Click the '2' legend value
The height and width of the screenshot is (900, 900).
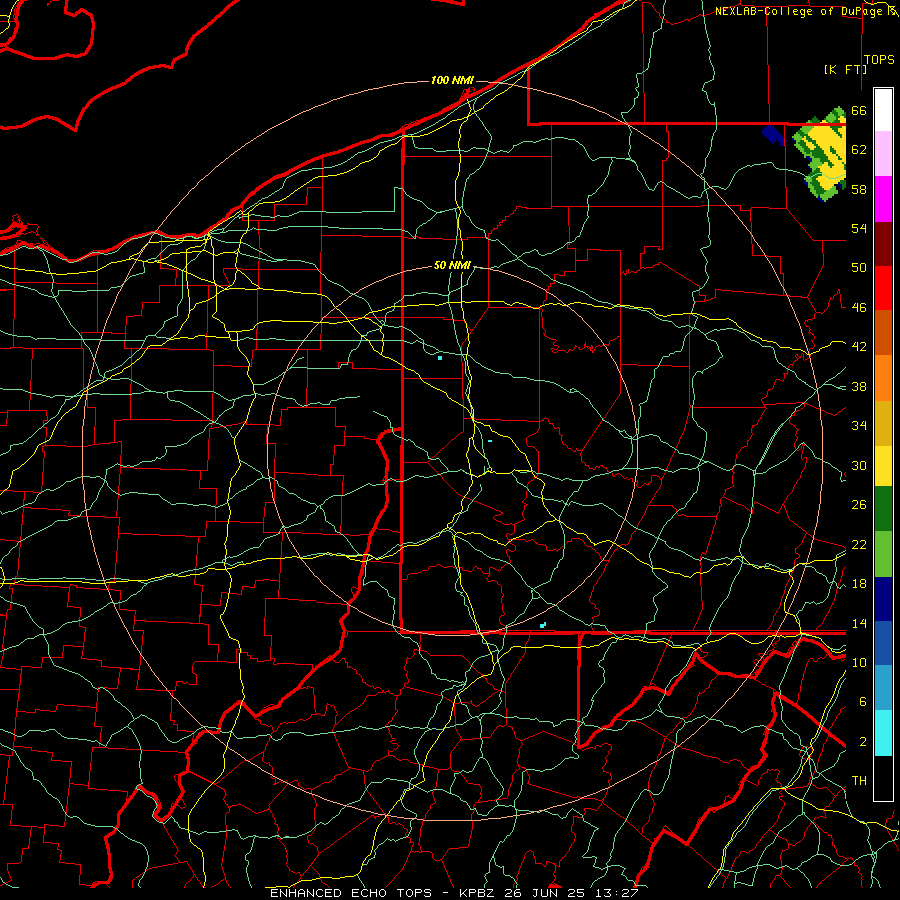pyautogui.click(x=863, y=742)
